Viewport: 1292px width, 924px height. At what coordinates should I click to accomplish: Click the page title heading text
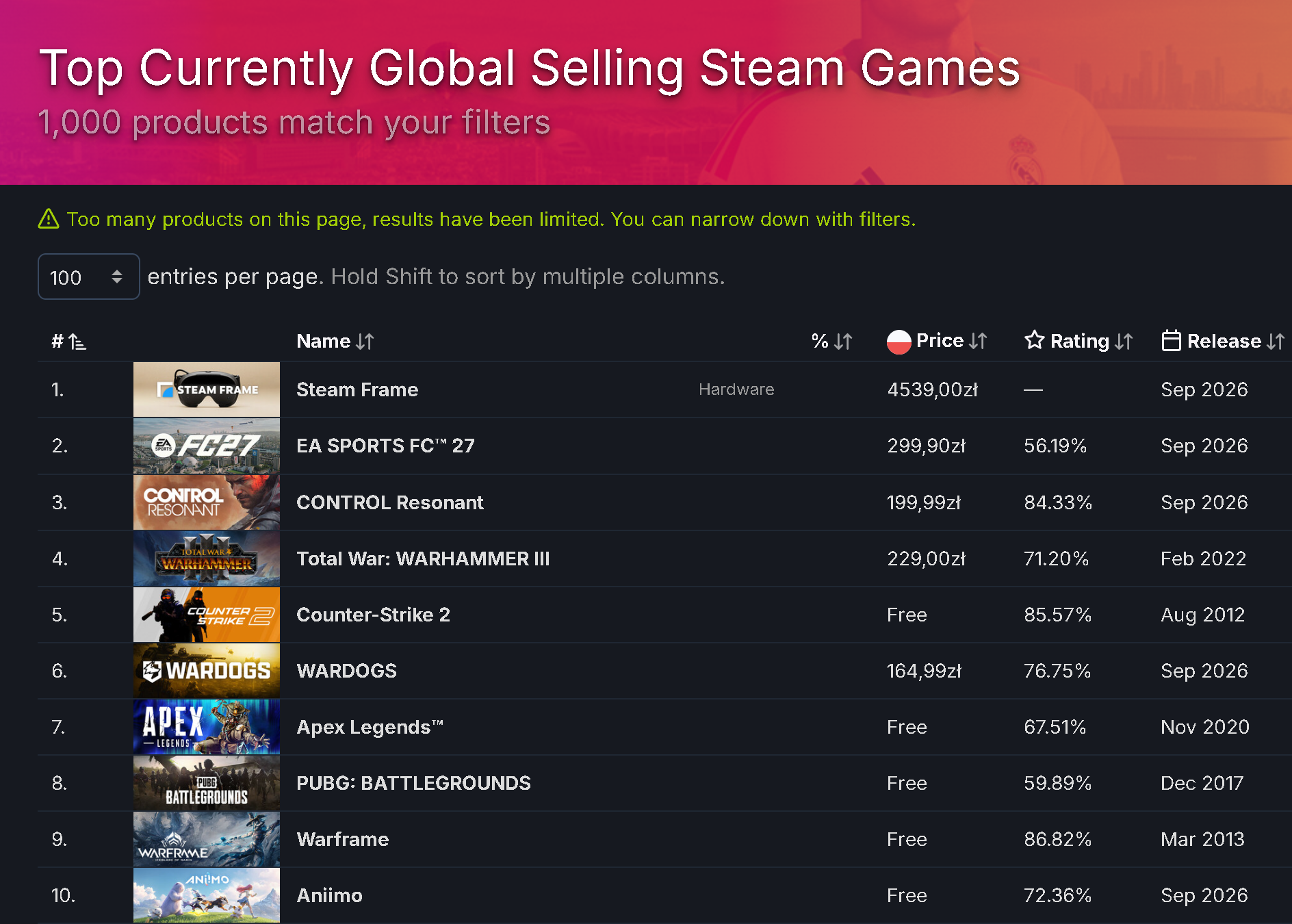530,68
